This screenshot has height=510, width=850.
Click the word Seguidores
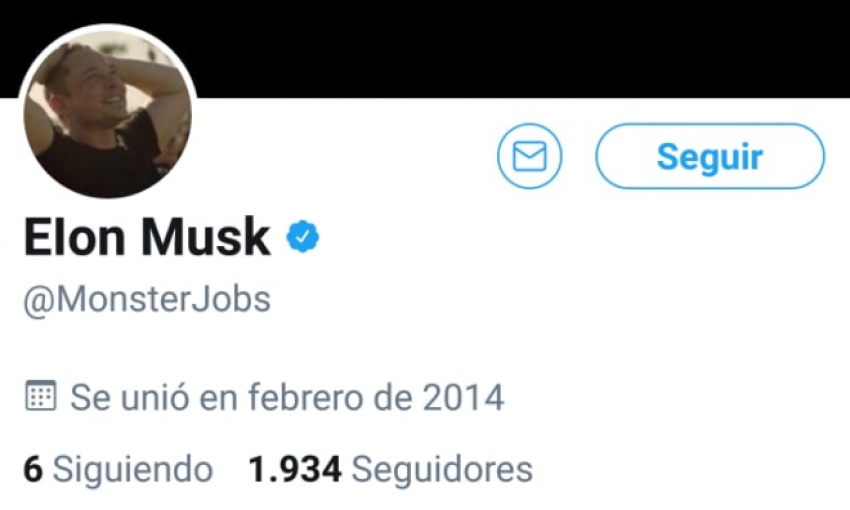[x=442, y=469]
